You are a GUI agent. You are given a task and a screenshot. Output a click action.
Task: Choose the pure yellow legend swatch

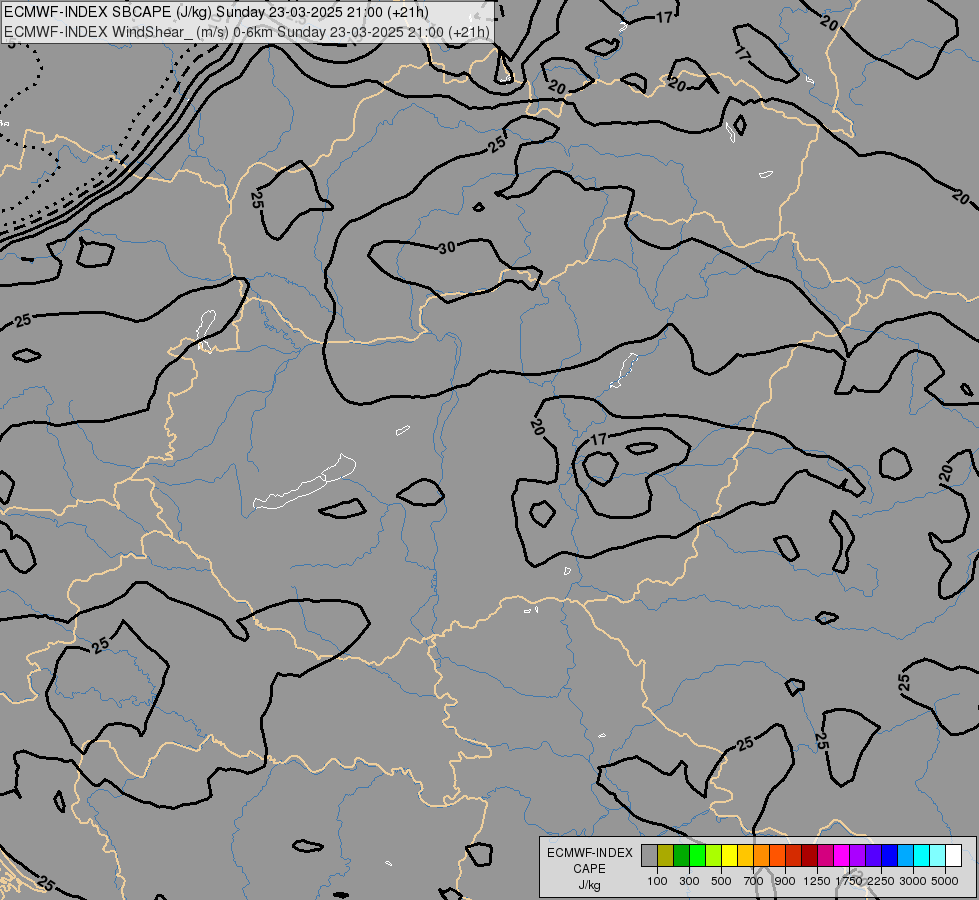tap(730, 855)
